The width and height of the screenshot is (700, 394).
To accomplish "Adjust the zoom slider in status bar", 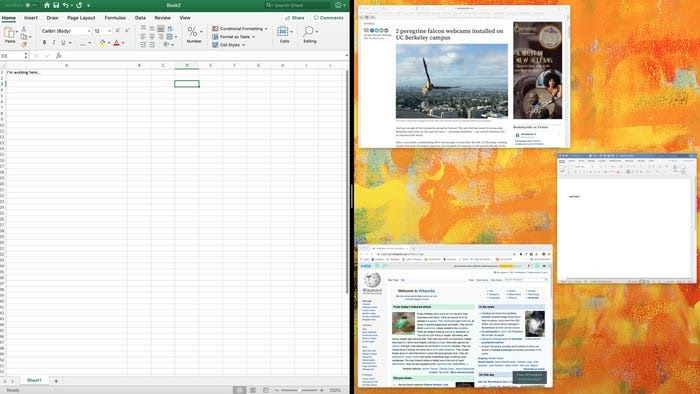I will (299, 390).
